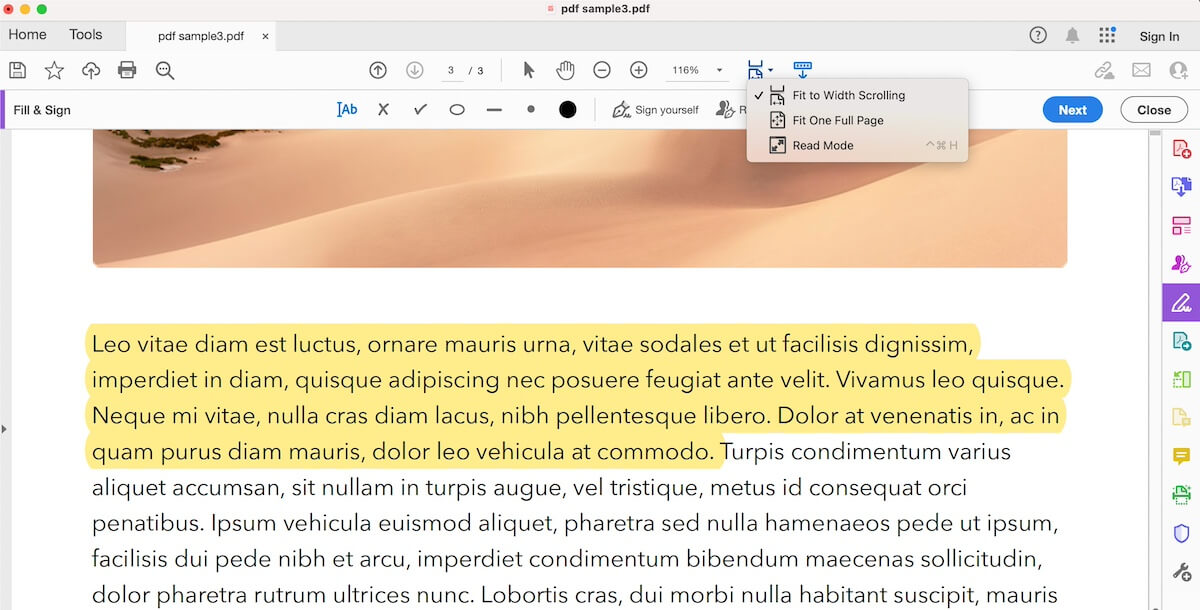Open the Combine Files tool

click(1181, 186)
